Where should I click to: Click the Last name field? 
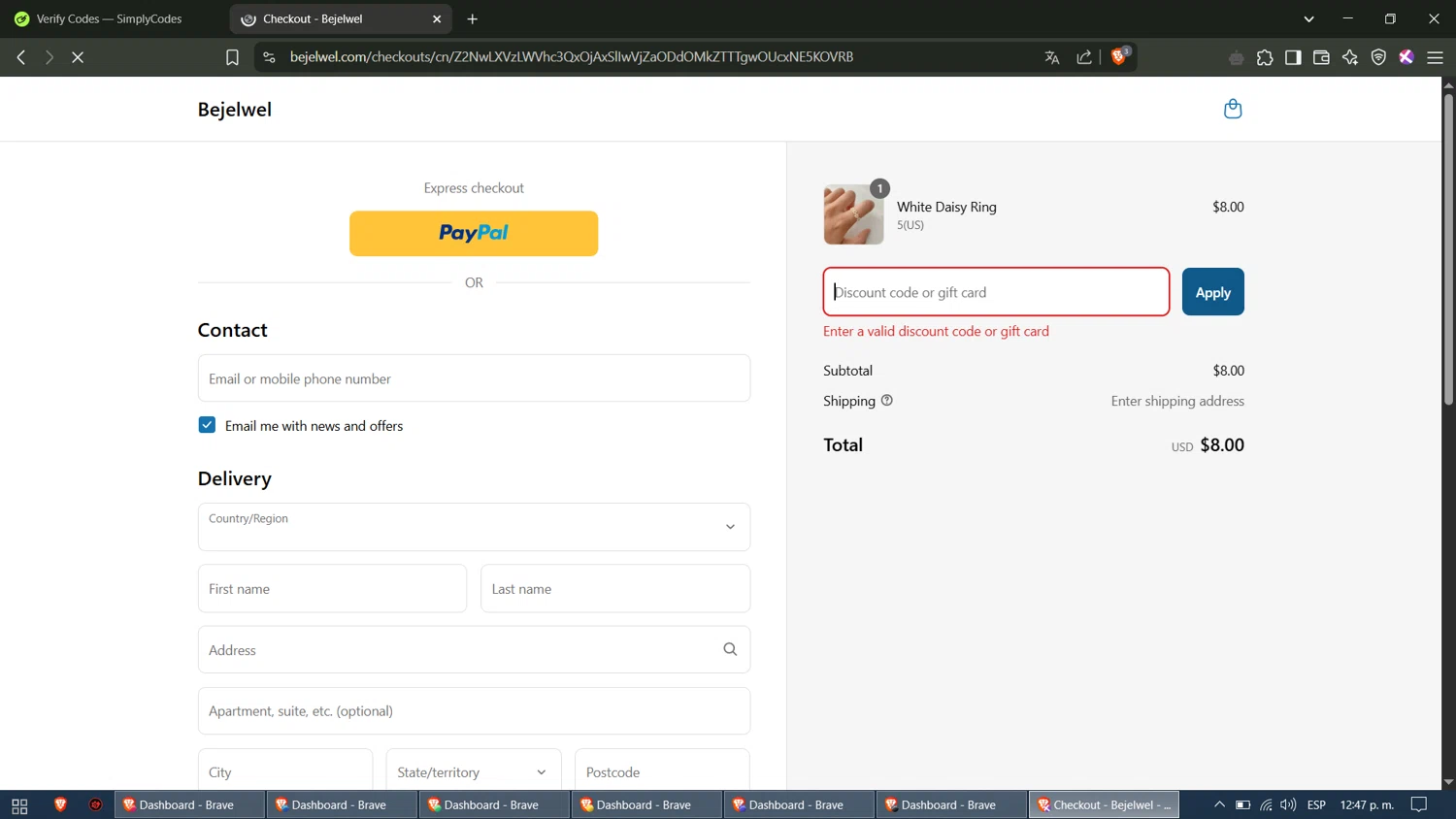(x=615, y=588)
